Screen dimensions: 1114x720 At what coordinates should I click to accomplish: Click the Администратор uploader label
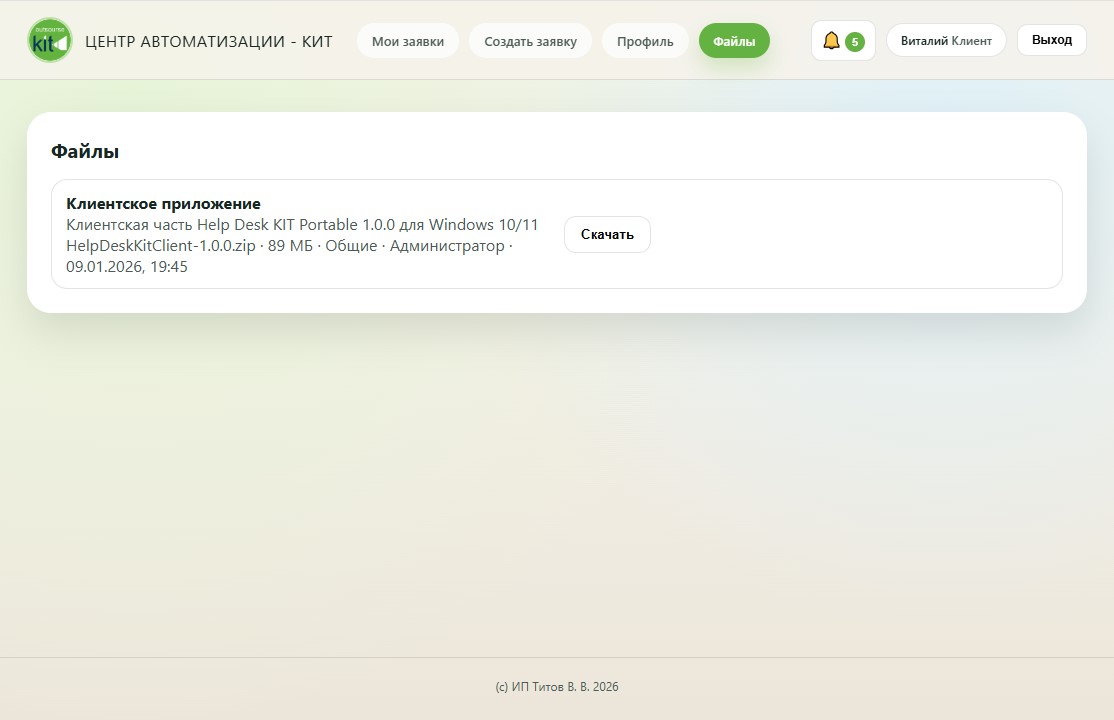[x=447, y=246]
